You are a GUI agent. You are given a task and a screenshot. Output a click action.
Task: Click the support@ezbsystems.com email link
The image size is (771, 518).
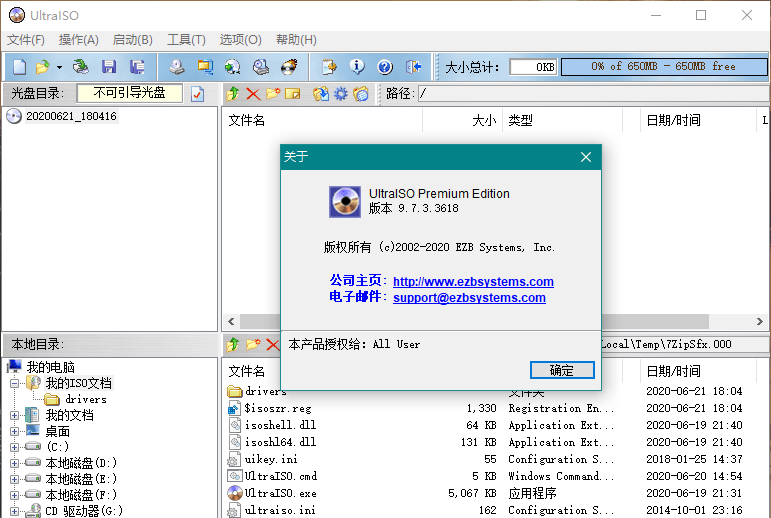pyautogui.click(x=469, y=298)
